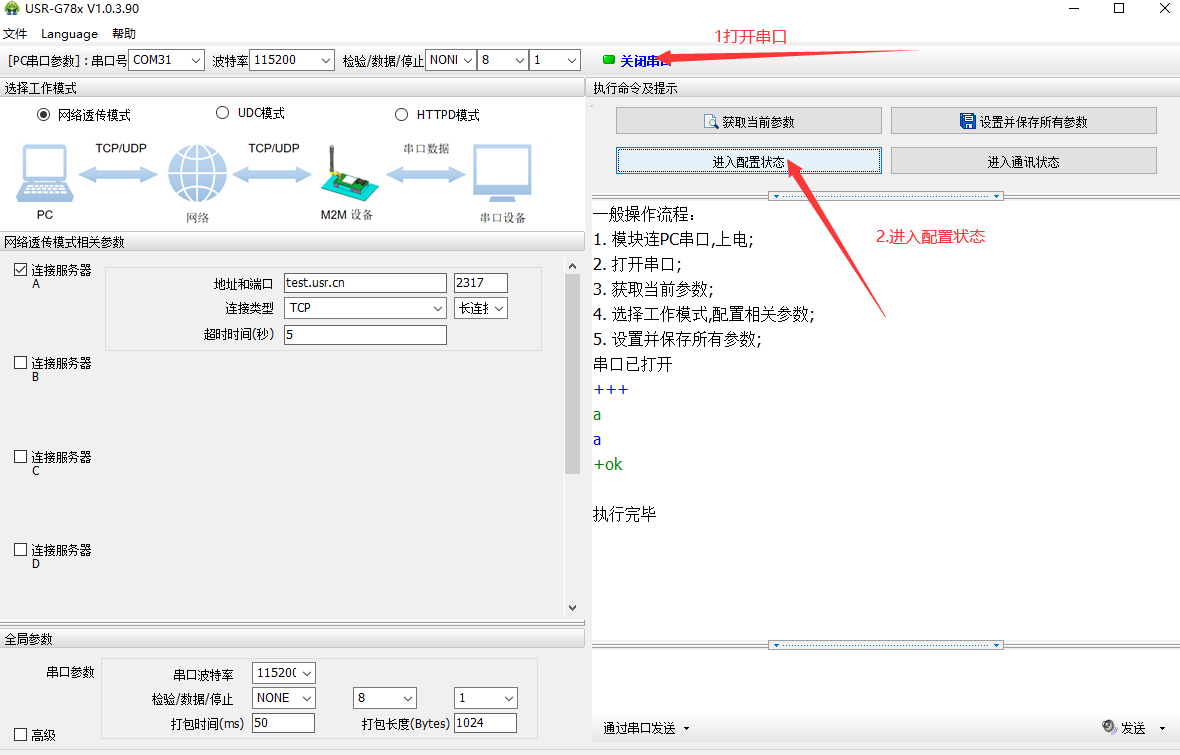Screen dimensions: 1180x755
Task: Click the test.usr.cn address input field
Action: (365, 283)
